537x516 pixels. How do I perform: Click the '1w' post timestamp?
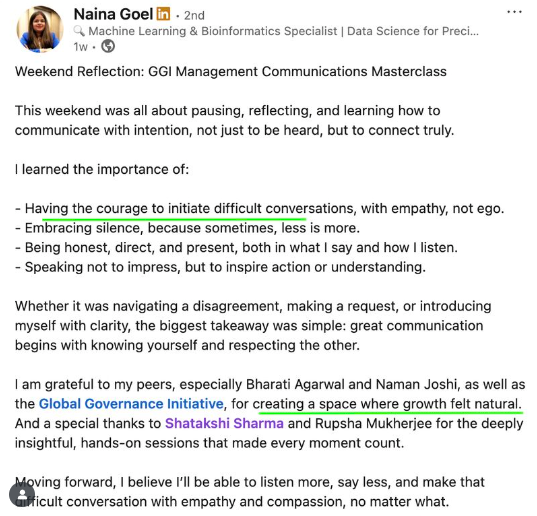click(x=80, y=47)
